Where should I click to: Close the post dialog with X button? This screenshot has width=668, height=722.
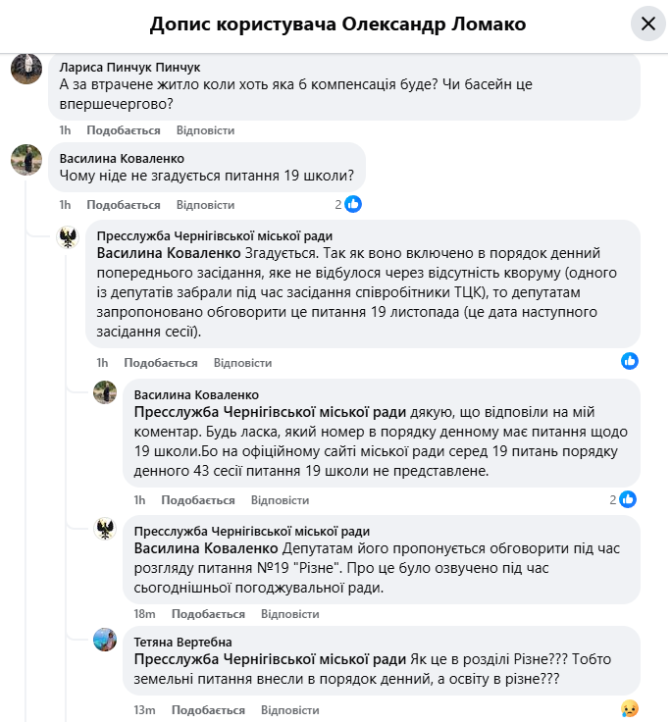[647, 24]
